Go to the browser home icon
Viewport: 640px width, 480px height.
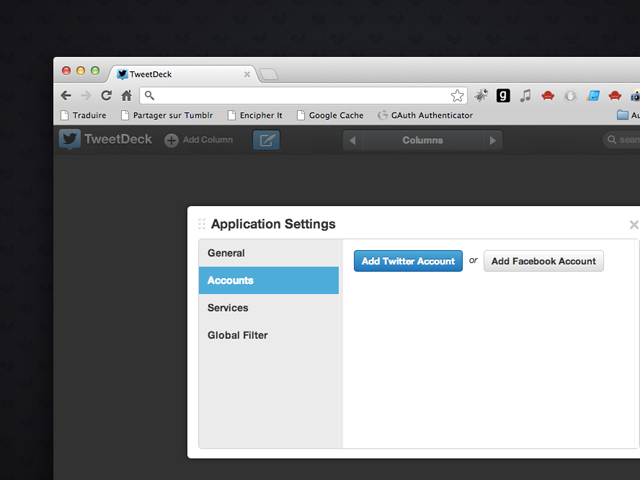(x=127, y=96)
